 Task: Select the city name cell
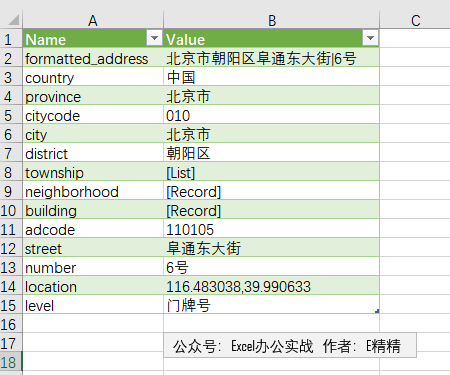[x=93, y=134]
